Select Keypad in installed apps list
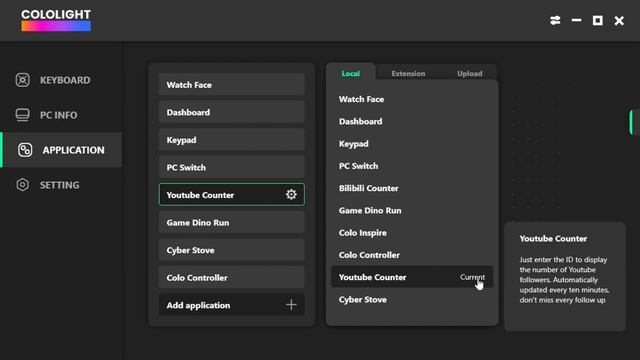The height and width of the screenshot is (360, 640). [x=231, y=140]
